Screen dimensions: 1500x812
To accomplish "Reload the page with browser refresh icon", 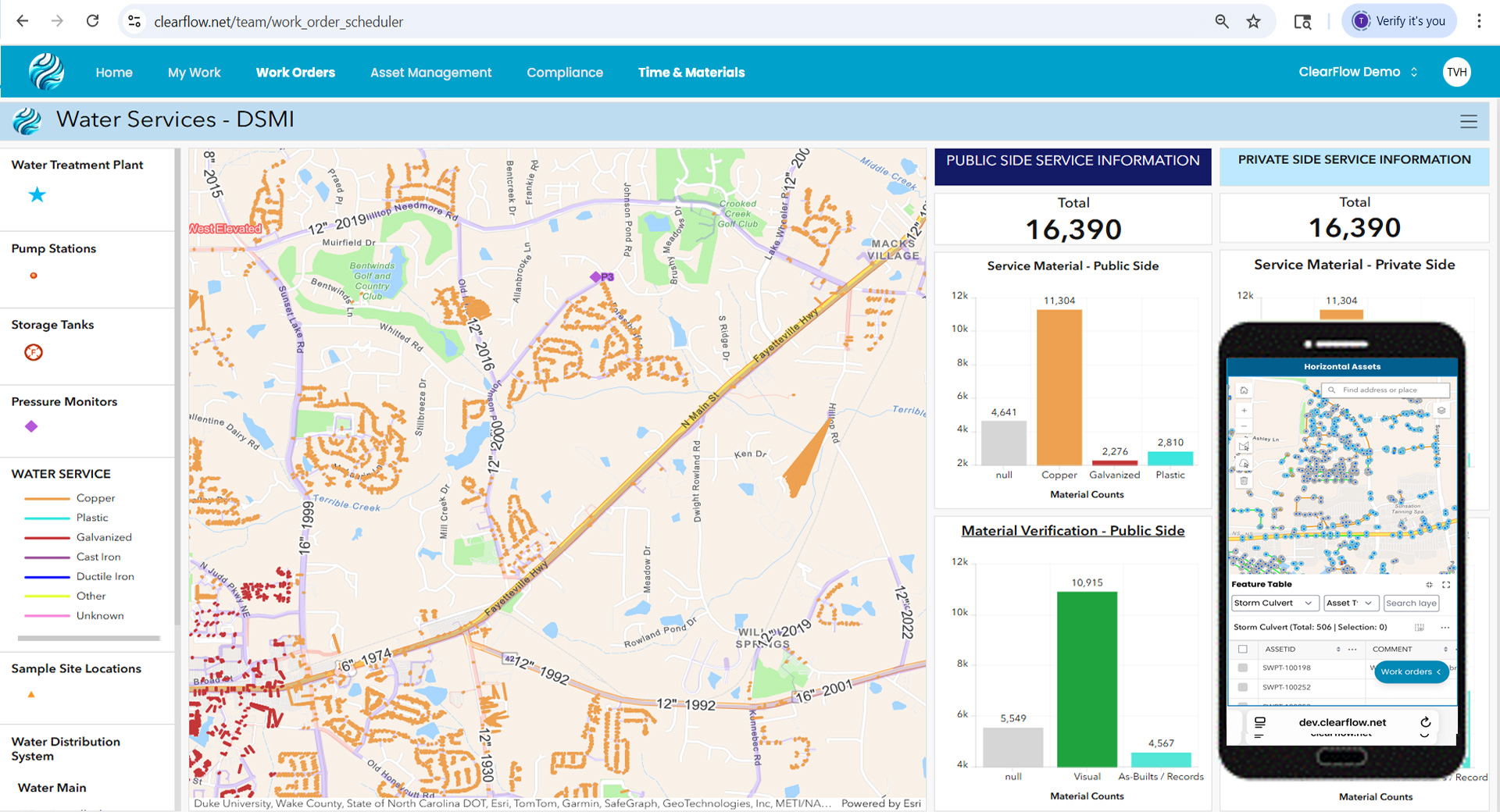I will tap(92, 21).
